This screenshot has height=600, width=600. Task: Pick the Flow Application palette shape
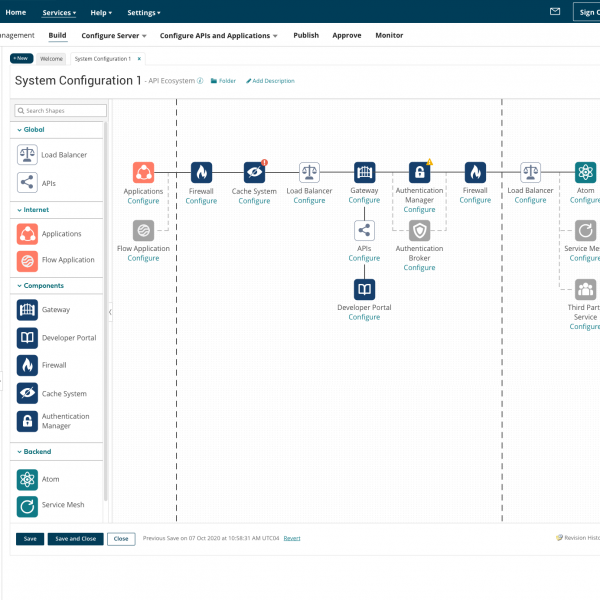pyautogui.click(x=27, y=261)
